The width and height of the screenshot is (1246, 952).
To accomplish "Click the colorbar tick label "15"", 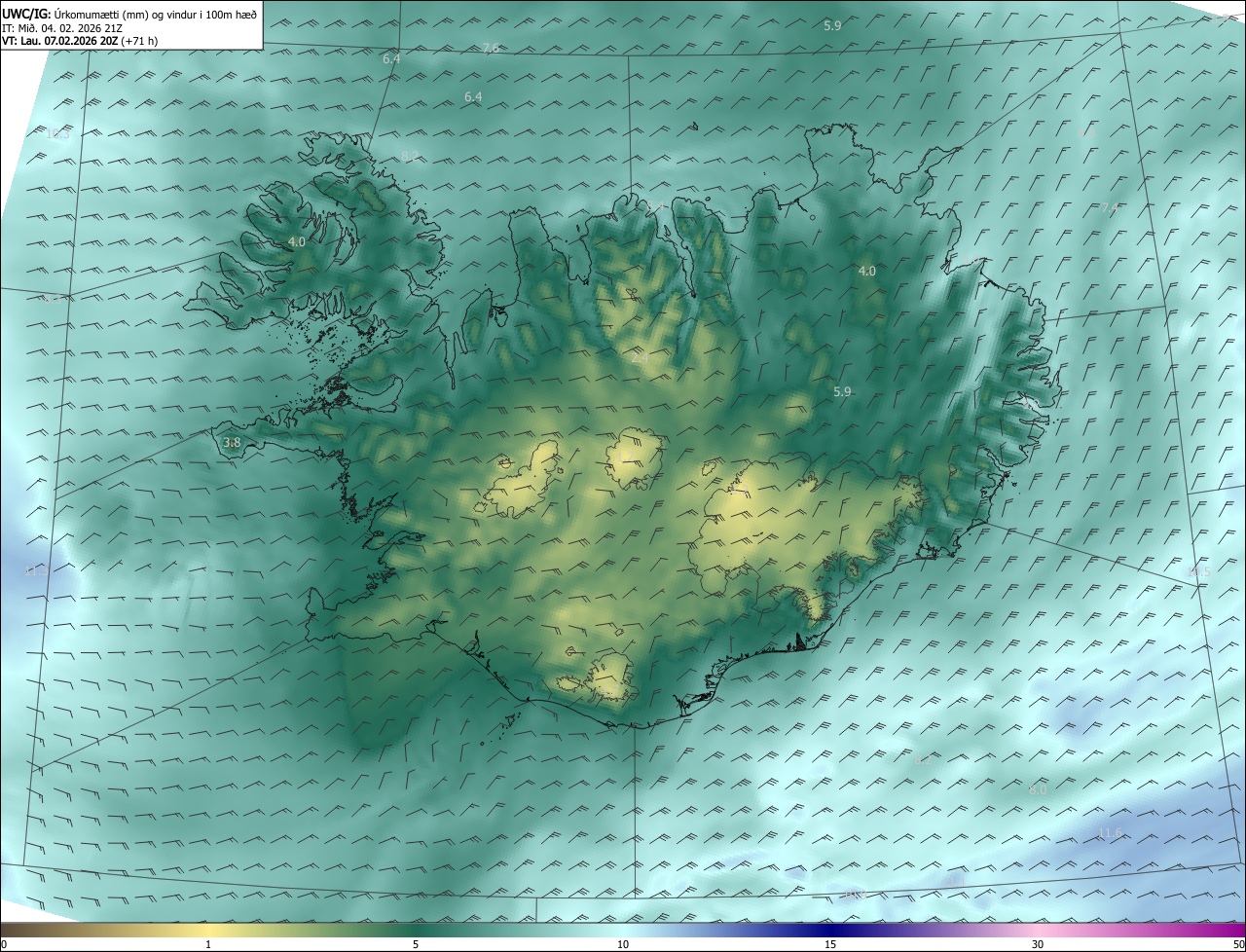I will click(x=830, y=944).
